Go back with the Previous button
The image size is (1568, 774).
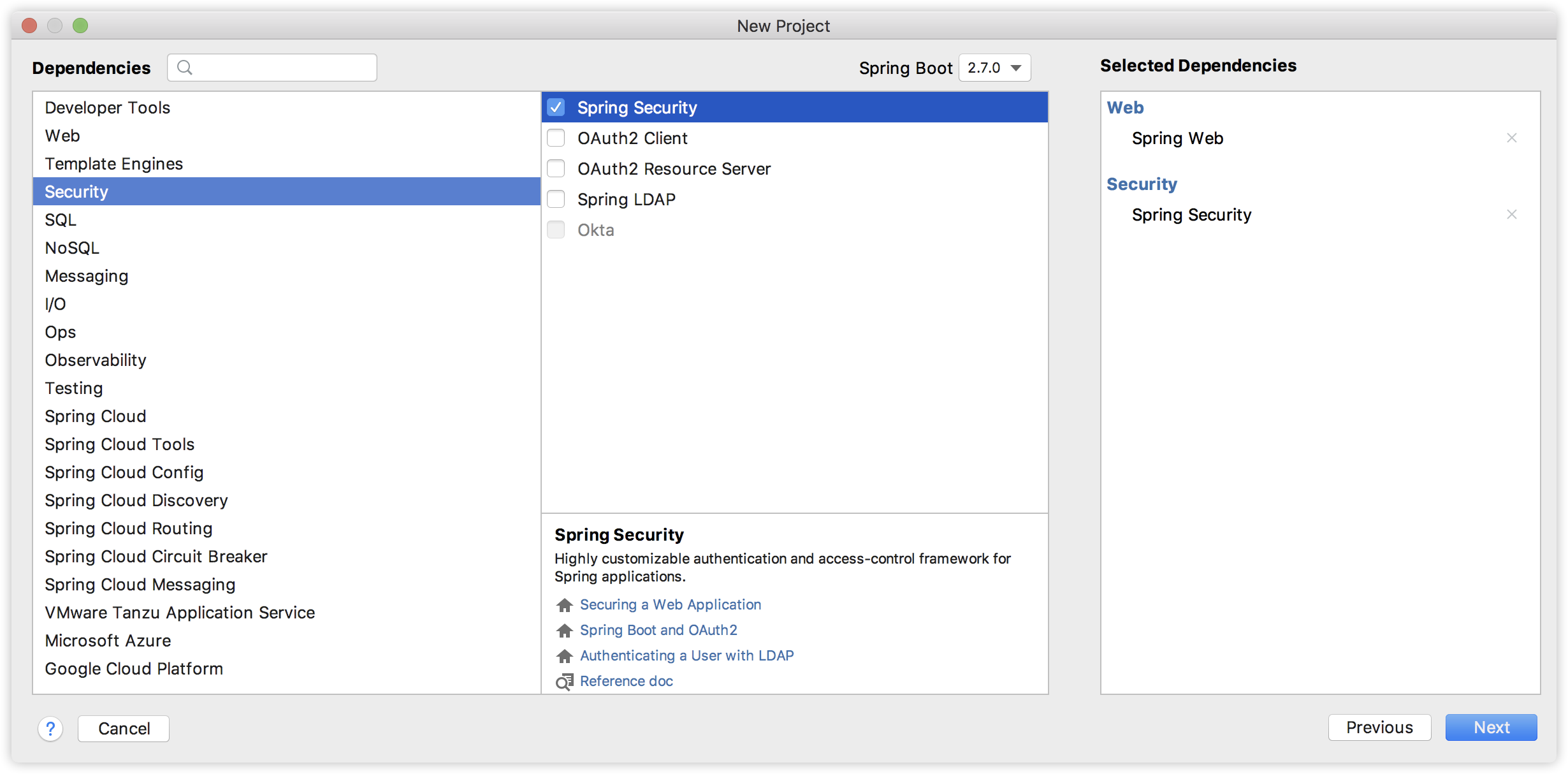pos(1379,727)
